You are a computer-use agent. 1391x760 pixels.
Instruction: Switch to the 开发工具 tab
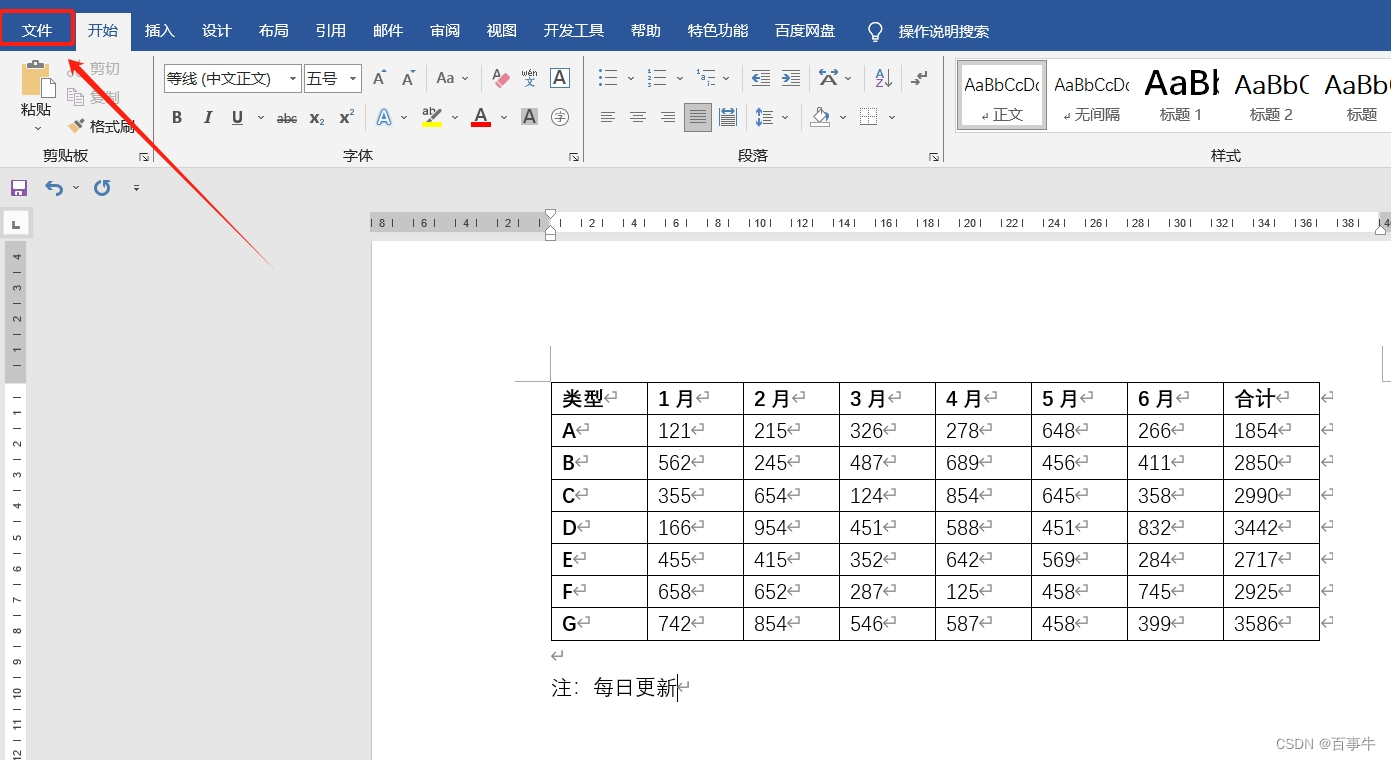[x=574, y=31]
